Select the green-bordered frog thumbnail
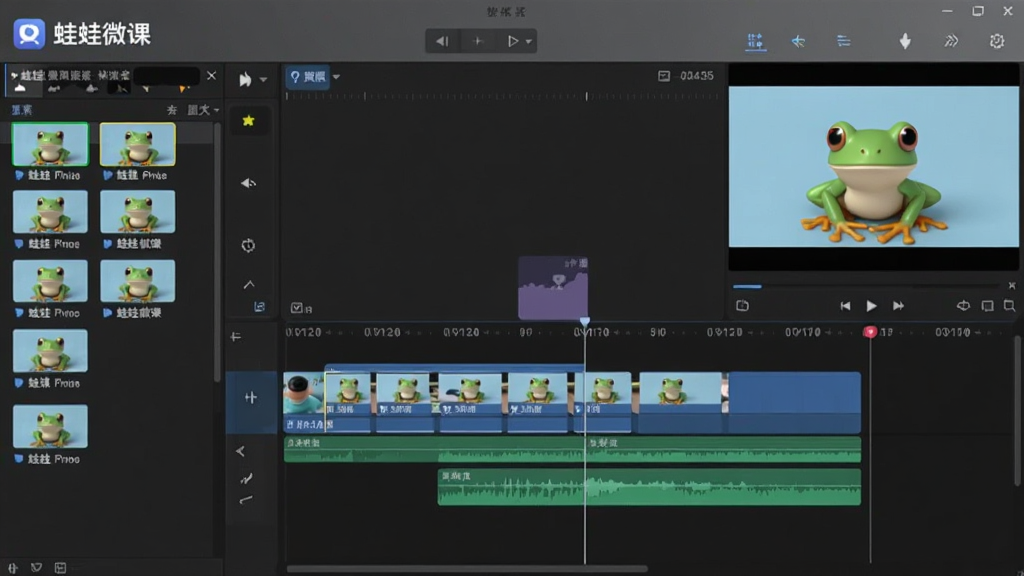This screenshot has width=1024, height=576. [x=50, y=144]
